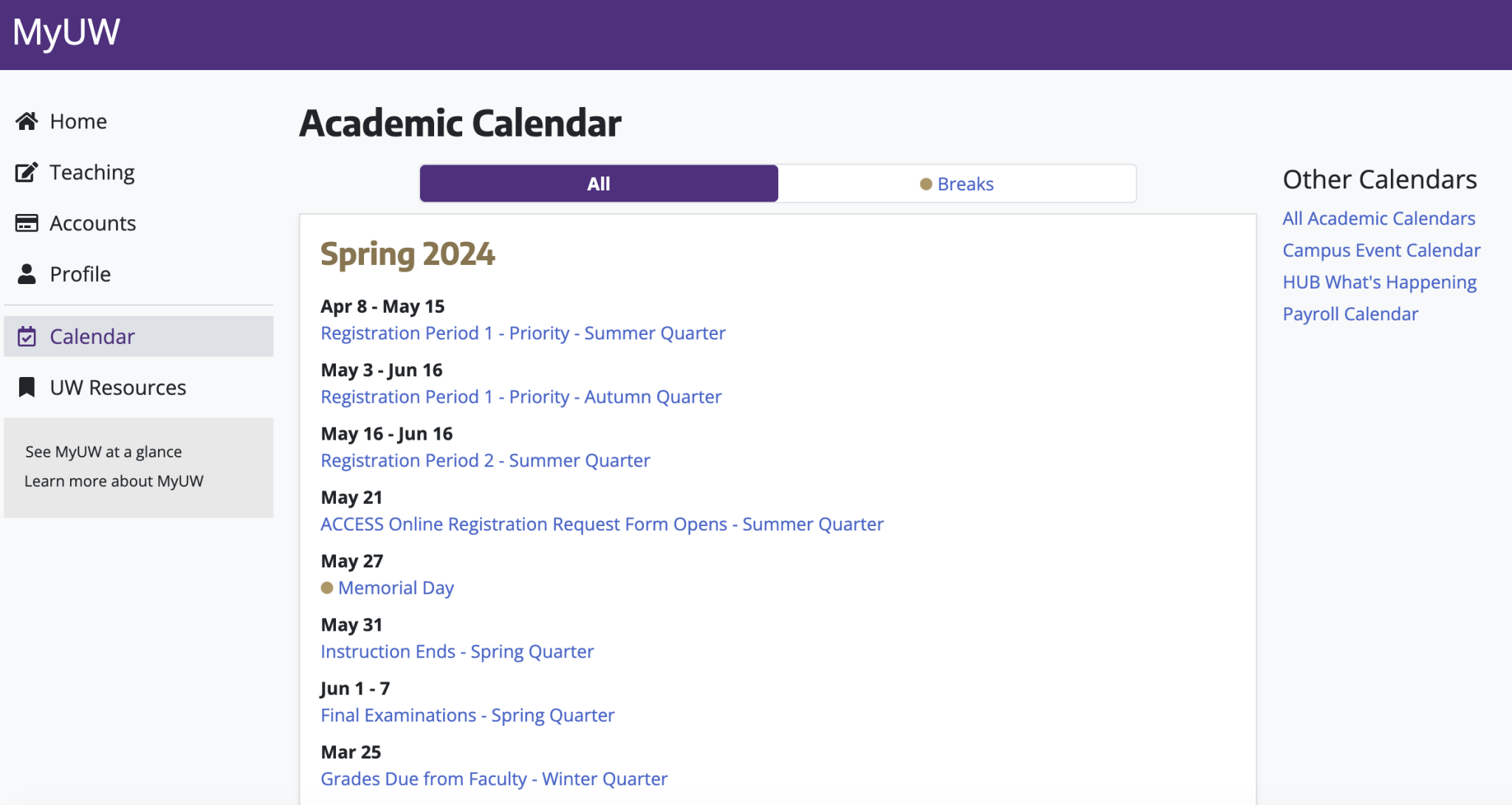The width and height of the screenshot is (1512, 805).
Task: Click the MyUW logo in header
Action: point(66,32)
